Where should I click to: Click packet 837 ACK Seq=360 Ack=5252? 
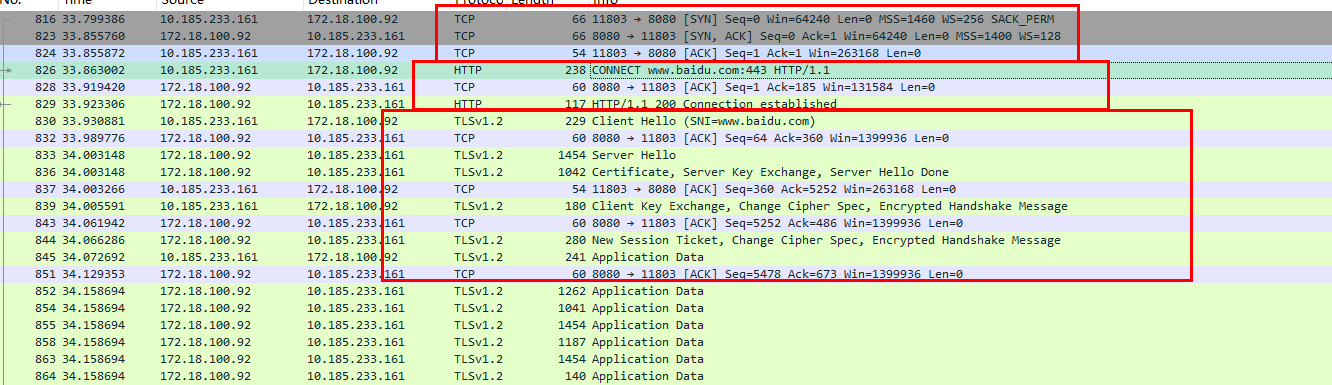[x=666, y=189]
